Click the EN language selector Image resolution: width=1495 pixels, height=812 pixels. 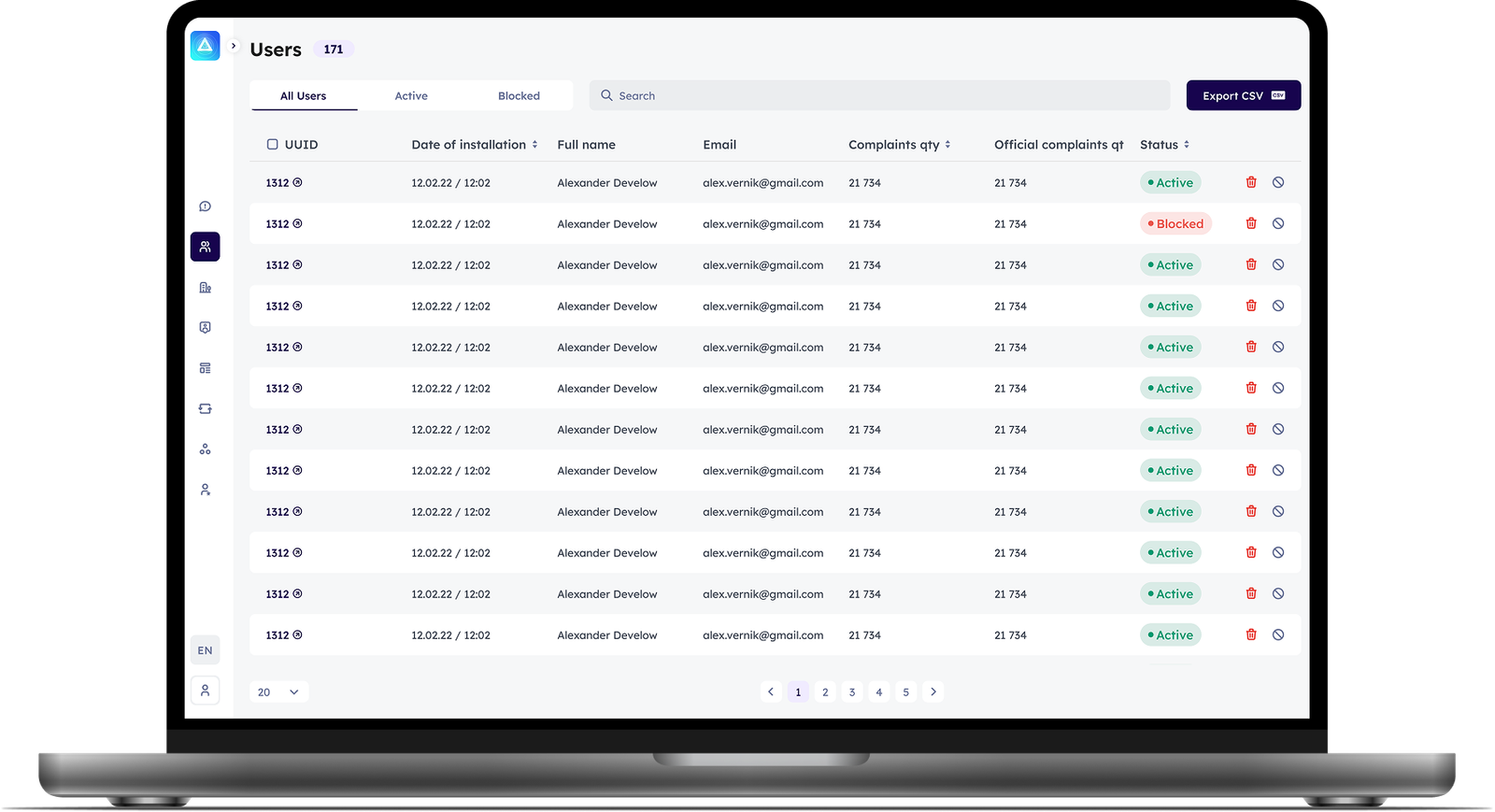(205, 650)
